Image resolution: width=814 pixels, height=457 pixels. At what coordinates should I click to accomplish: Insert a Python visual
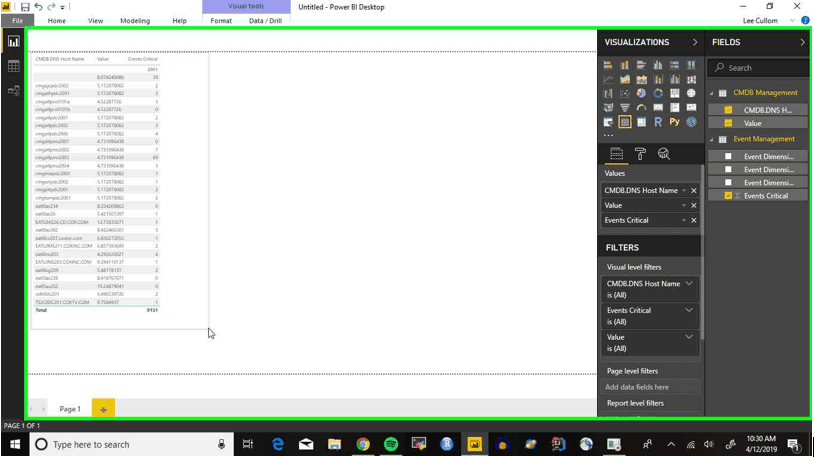click(674, 122)
